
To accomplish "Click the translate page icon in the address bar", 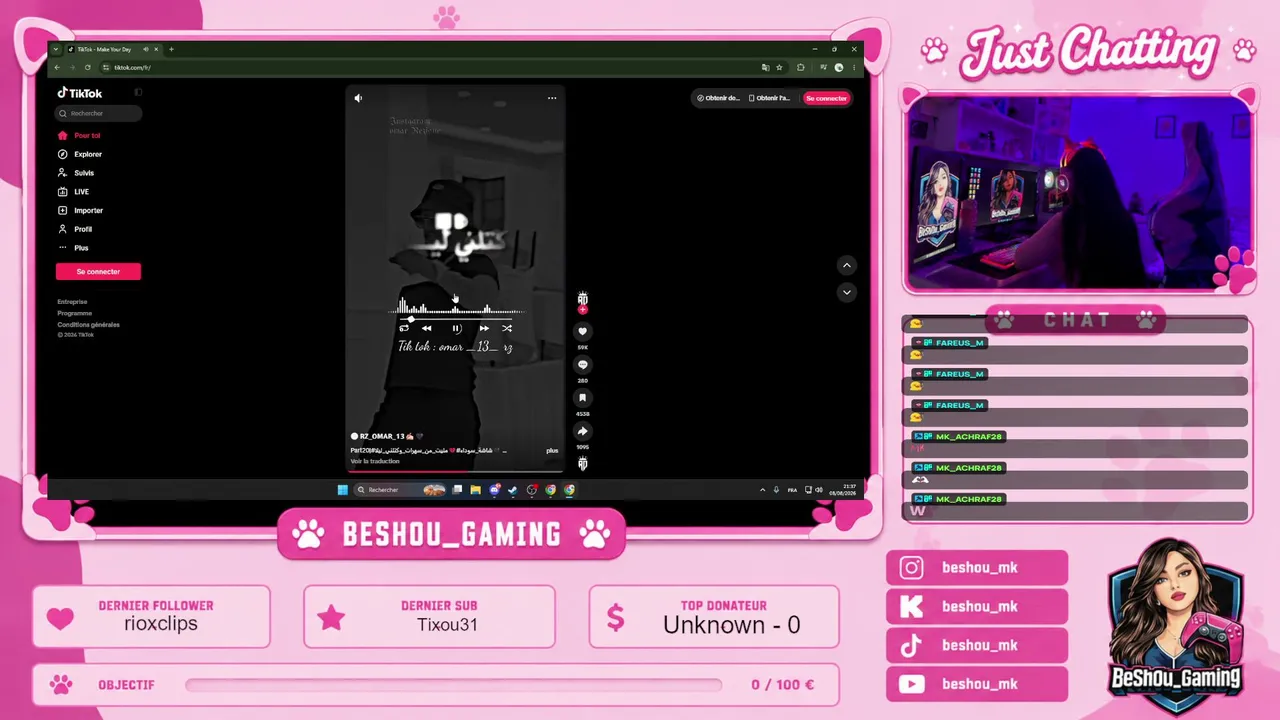I will (765, 67).
